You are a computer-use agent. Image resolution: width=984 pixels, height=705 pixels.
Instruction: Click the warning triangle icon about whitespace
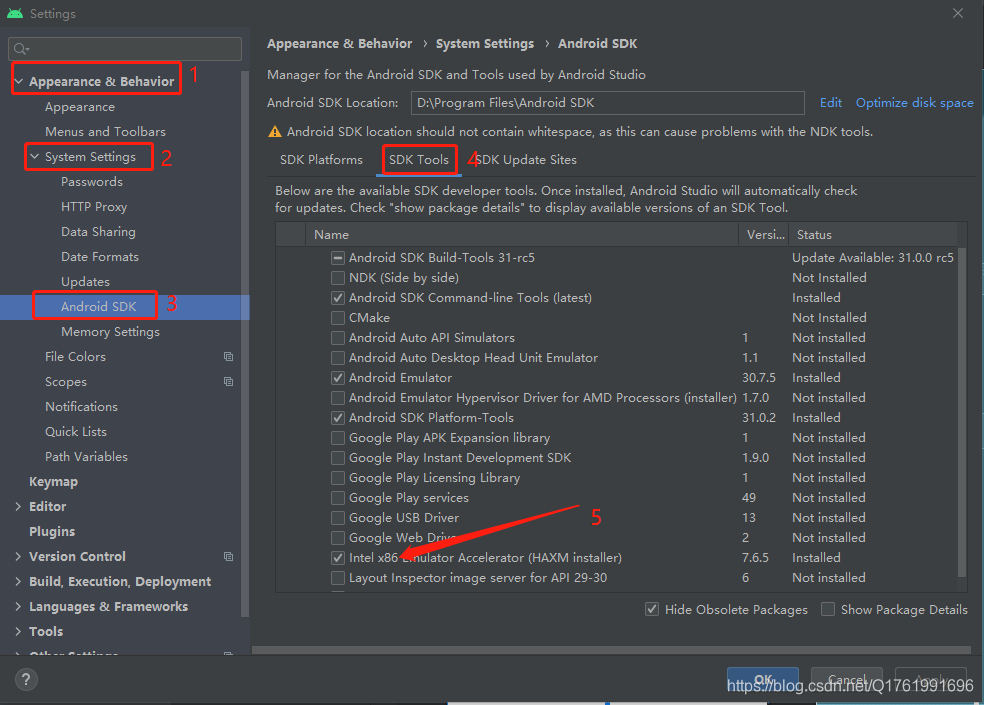click(x=275, y=132)
